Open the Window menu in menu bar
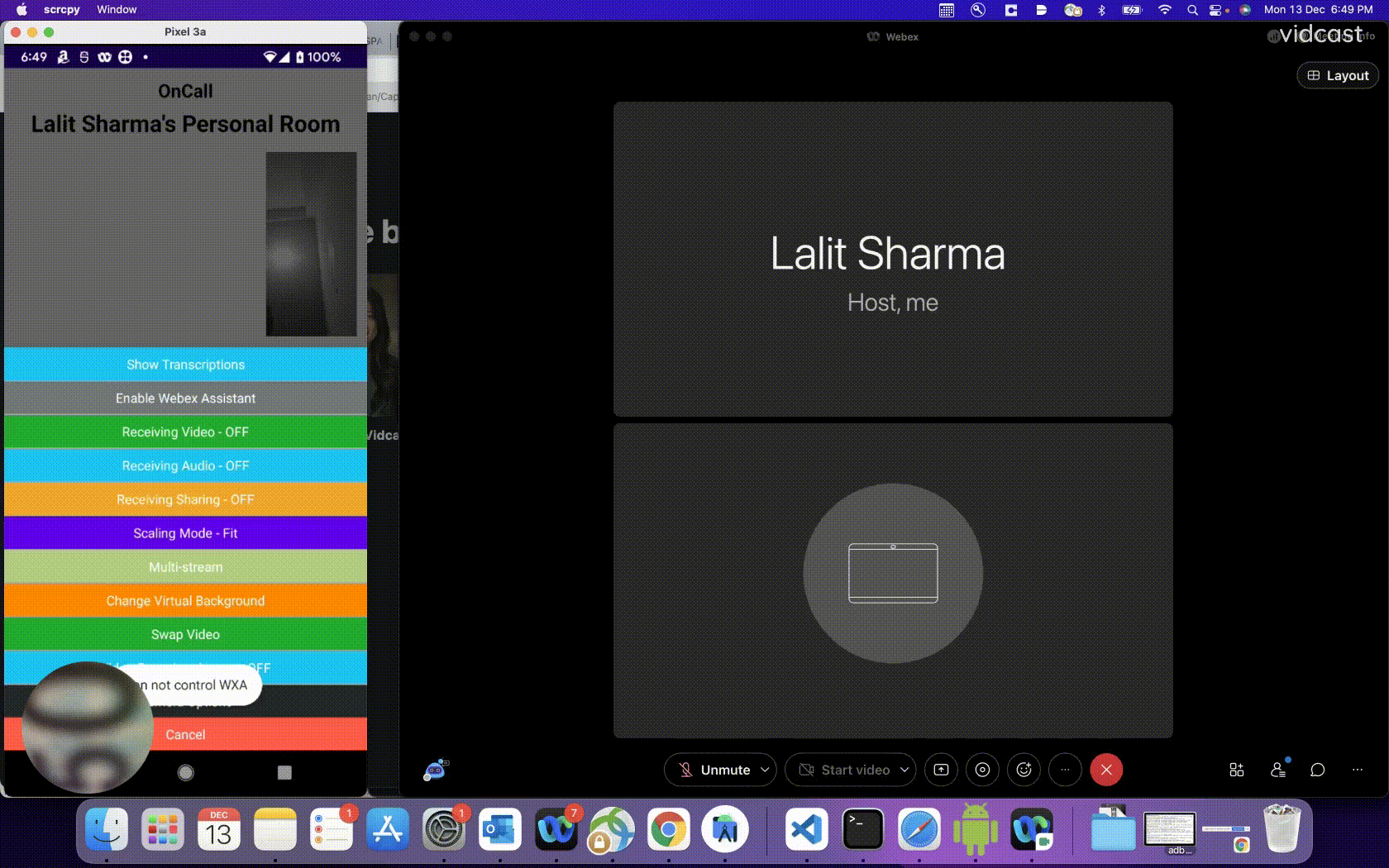 pos(117,10)
